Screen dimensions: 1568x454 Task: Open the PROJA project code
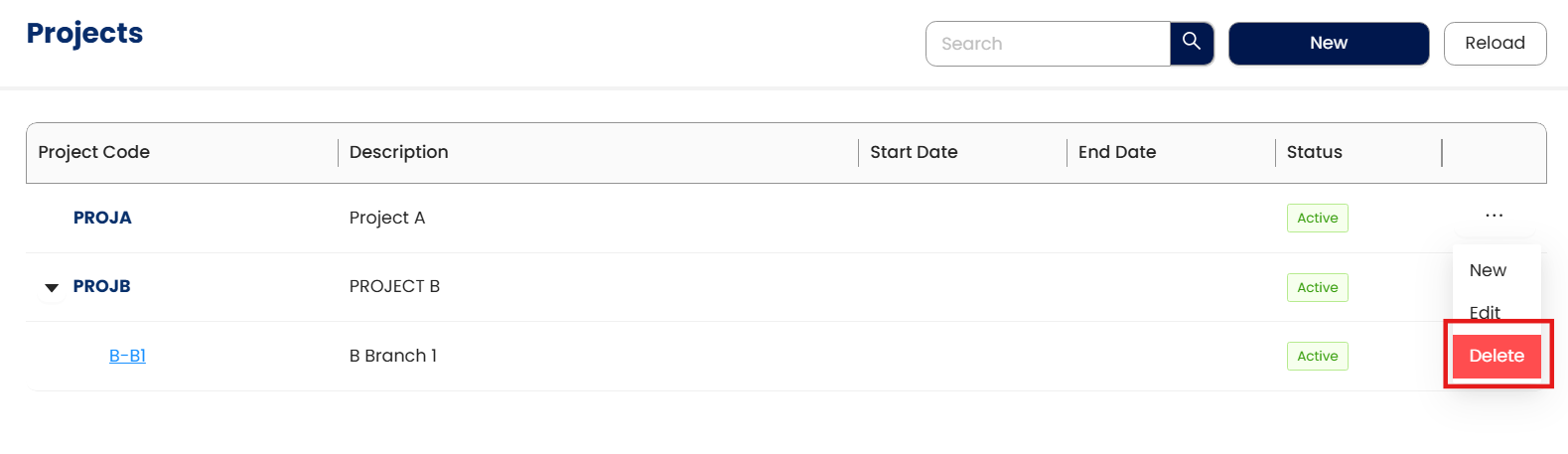pos(102,218)
